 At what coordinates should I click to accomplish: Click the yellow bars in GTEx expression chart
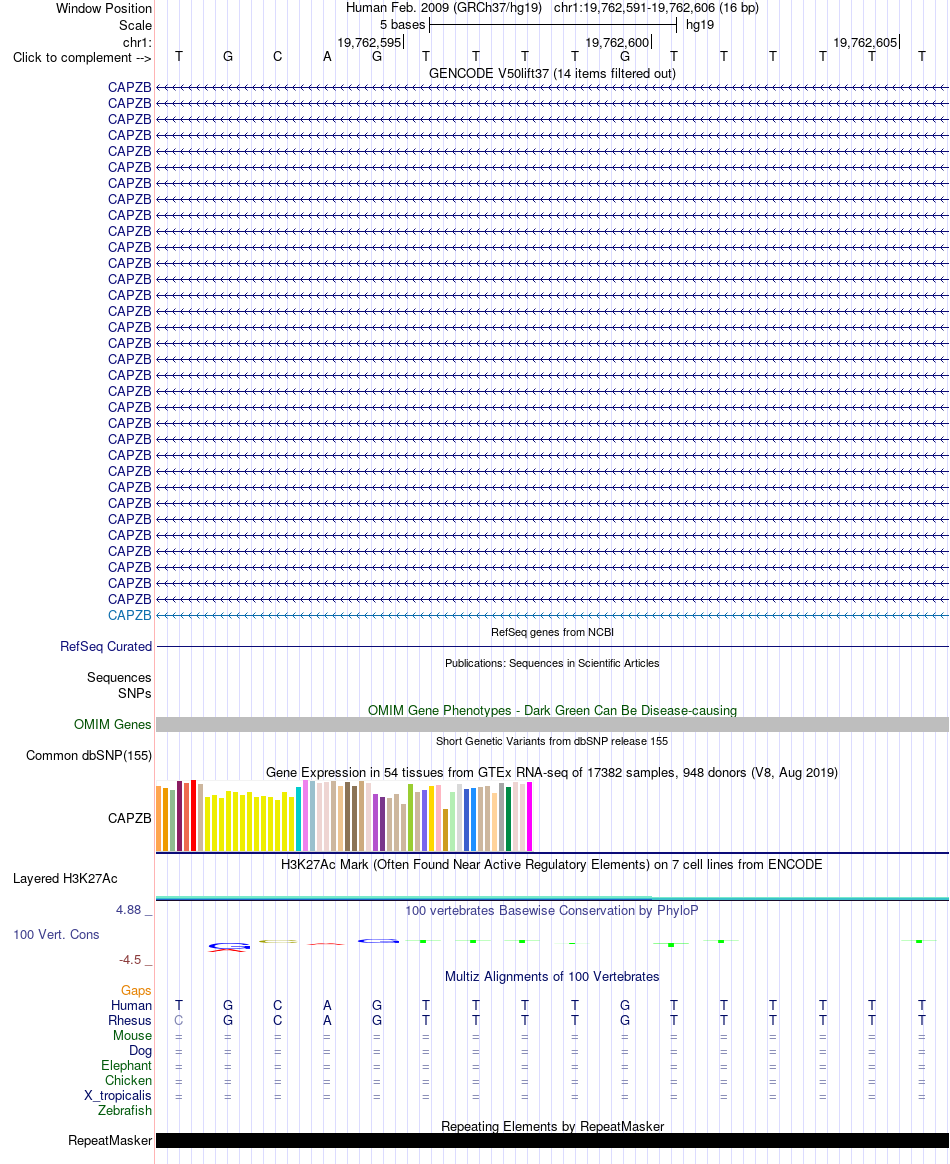[249, 823]
